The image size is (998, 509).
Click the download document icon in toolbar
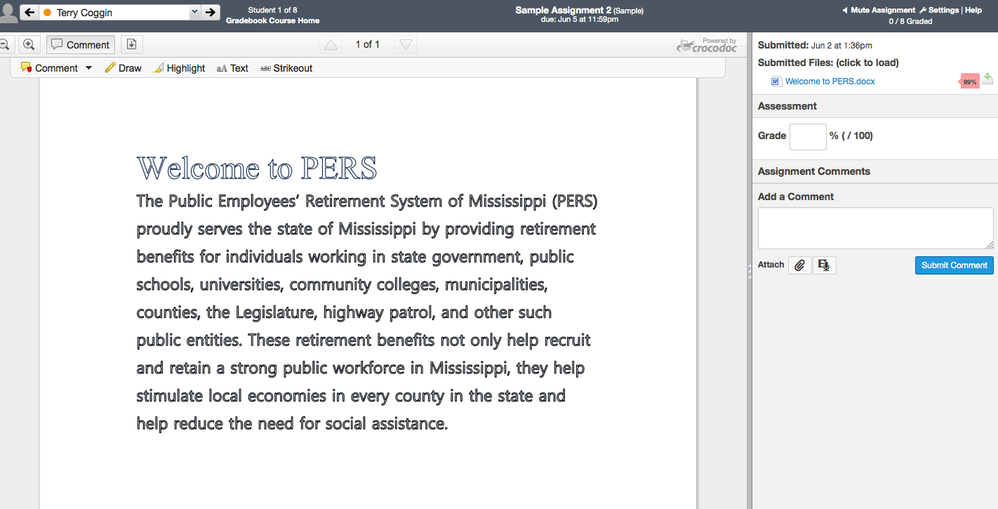pos(132,45)
